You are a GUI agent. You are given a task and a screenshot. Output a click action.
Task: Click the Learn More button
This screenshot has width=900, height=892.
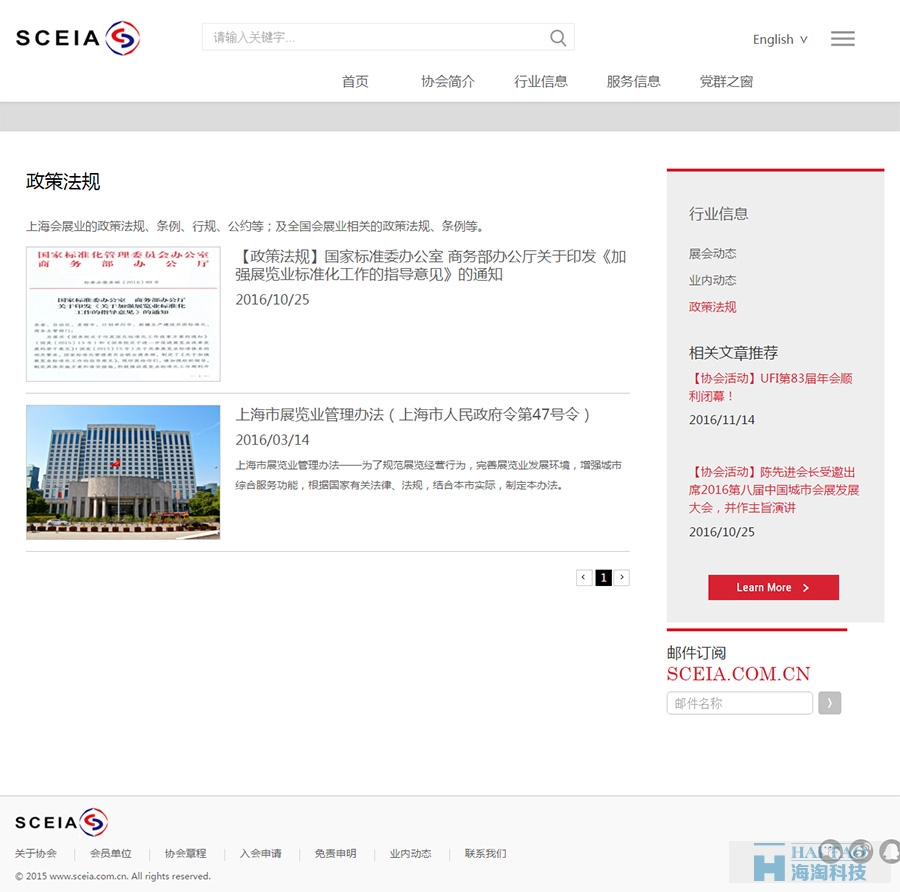[x=773, y=587]
